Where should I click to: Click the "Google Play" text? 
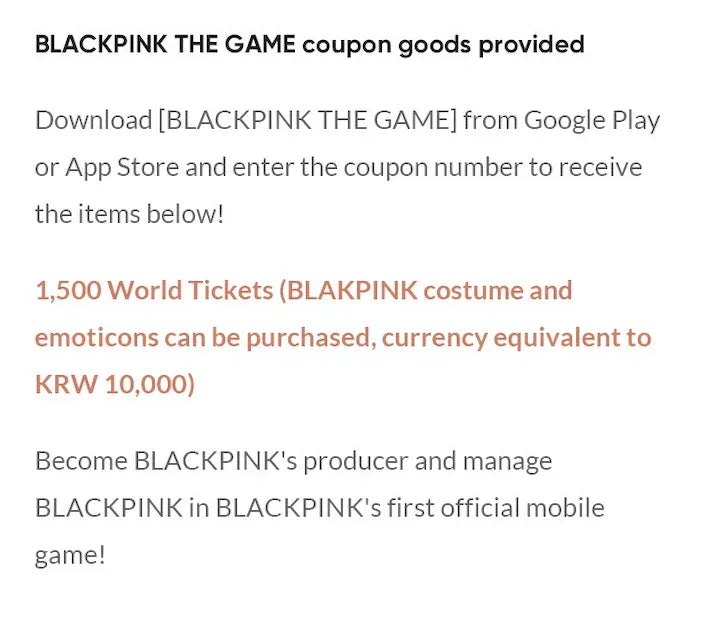592,121
